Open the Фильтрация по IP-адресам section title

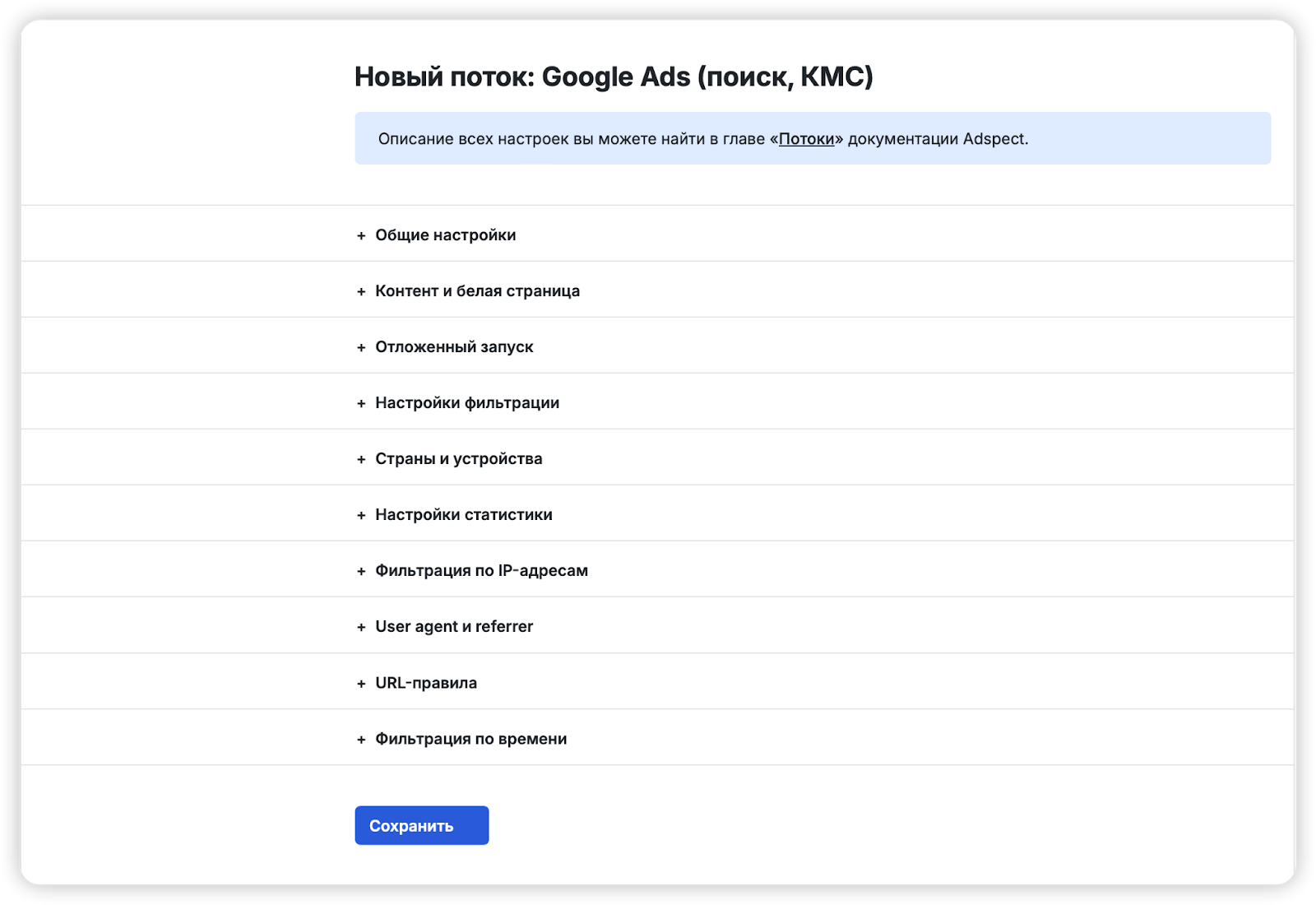(481, 571)
